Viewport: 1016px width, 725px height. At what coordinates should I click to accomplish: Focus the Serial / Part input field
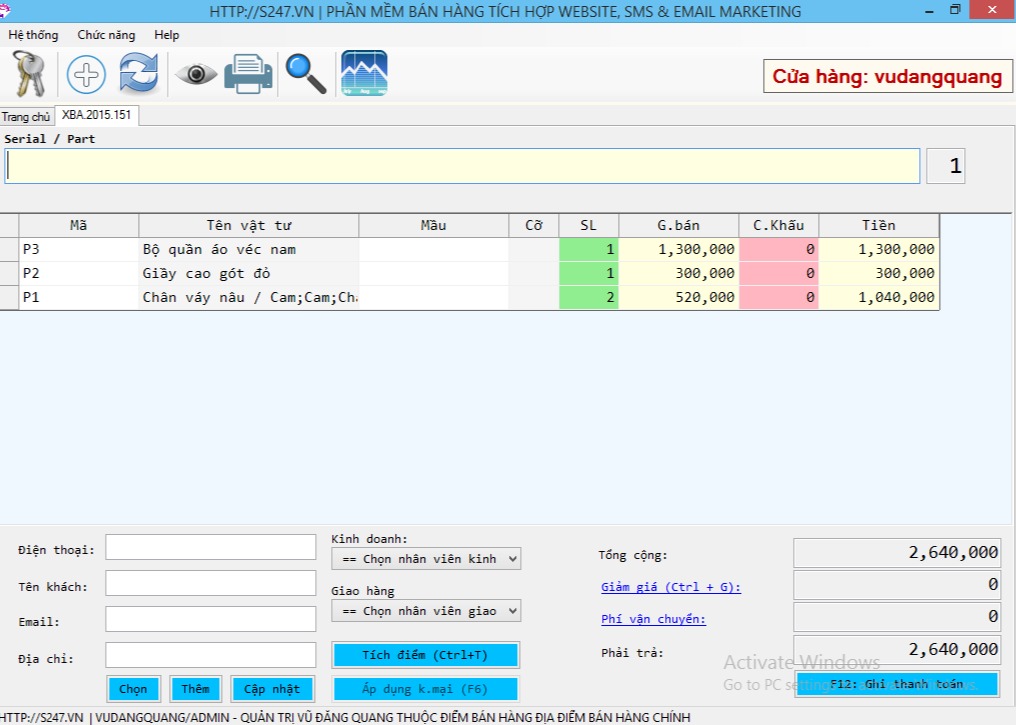click(463, 166)
